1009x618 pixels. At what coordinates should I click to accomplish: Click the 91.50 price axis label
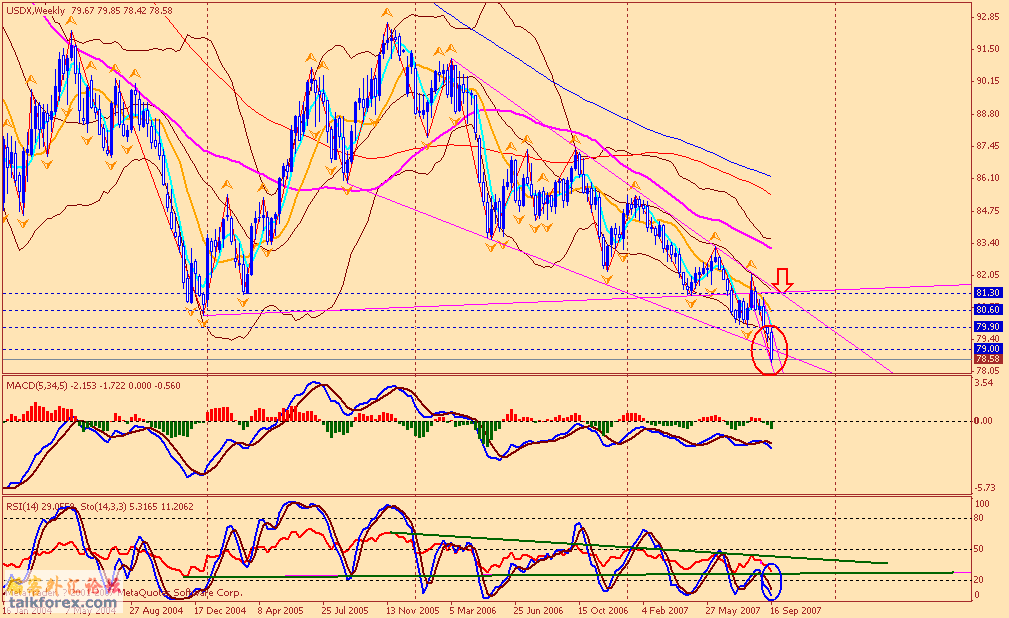pos(988,49)
